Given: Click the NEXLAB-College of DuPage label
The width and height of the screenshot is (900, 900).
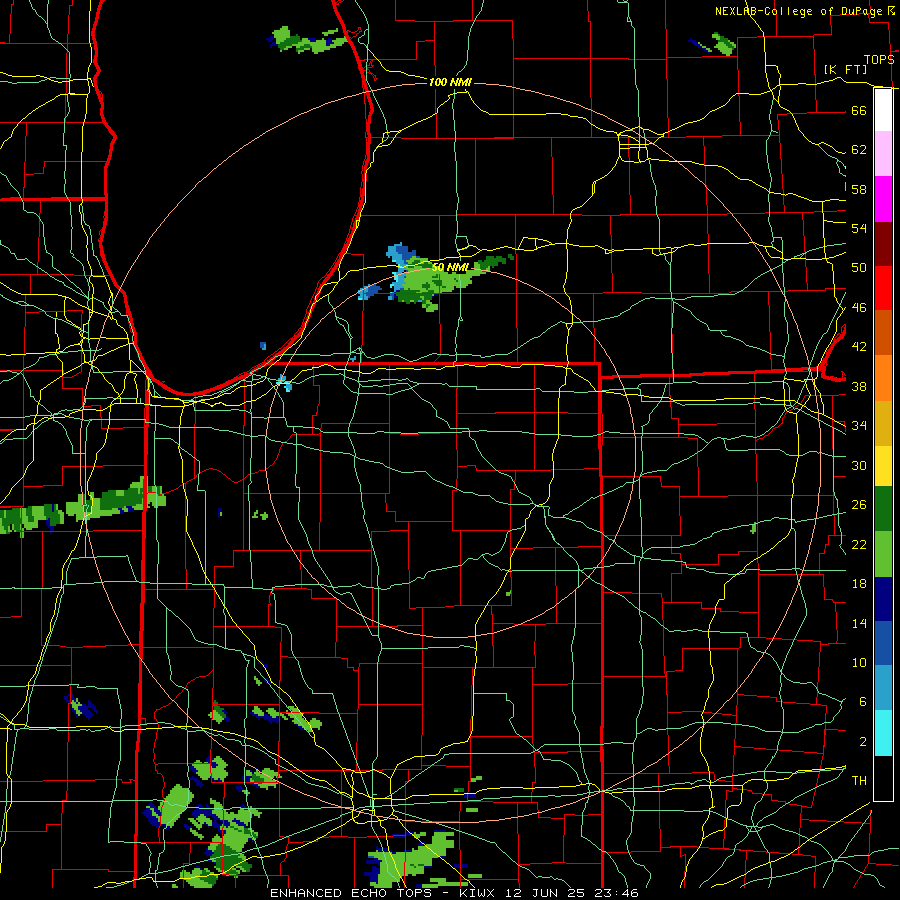Looking at the screenshot, I should tap(798, 11).
